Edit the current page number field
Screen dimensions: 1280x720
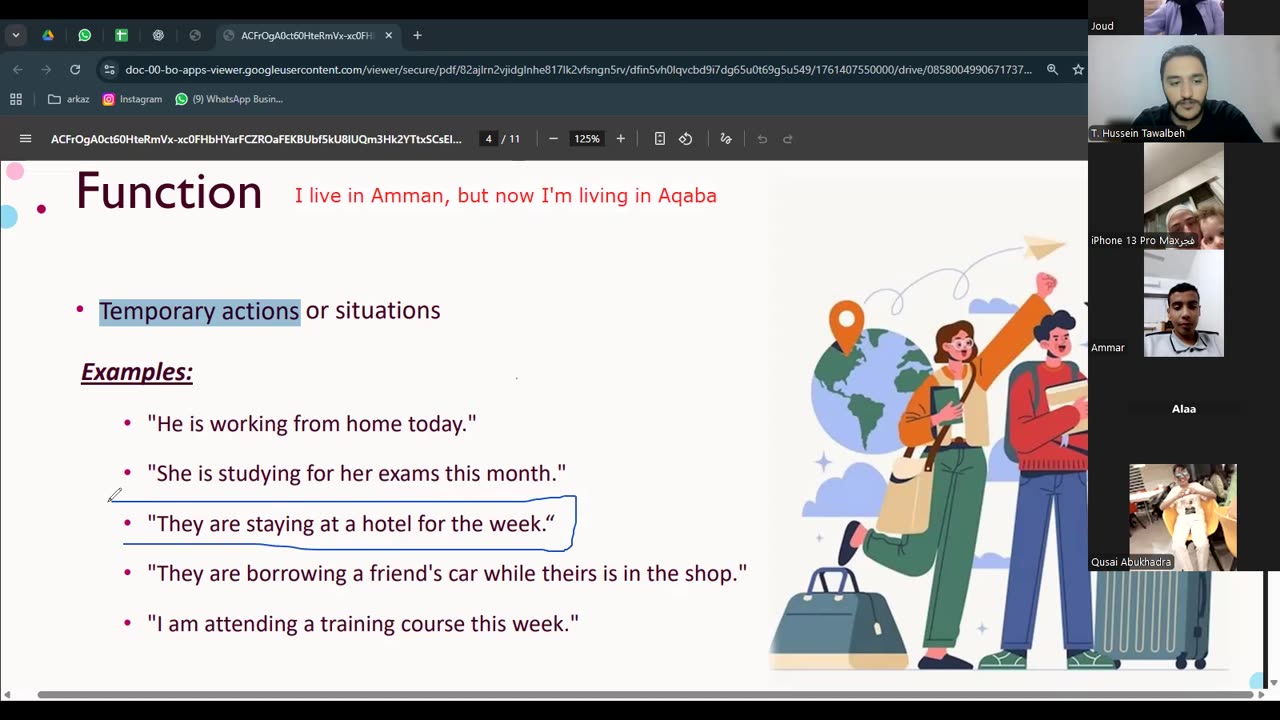[x=488, y=139]
